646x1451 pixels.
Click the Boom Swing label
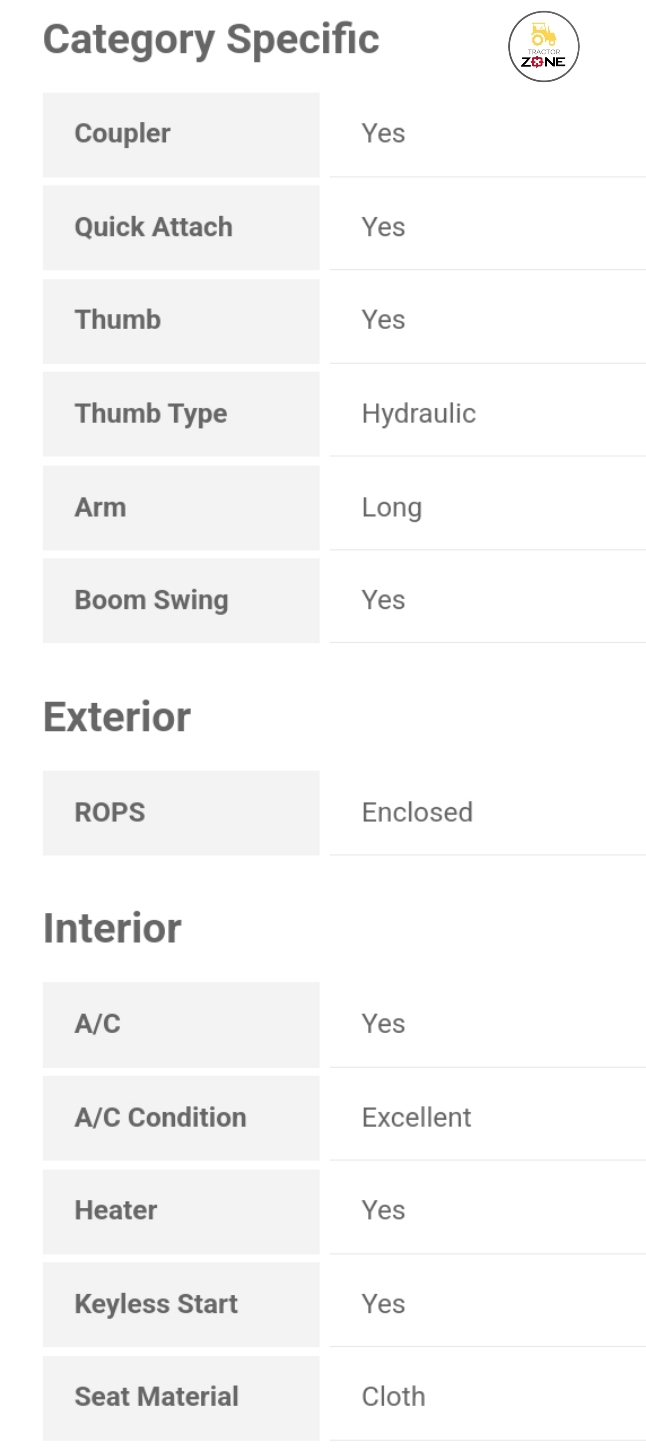(151, 600)
